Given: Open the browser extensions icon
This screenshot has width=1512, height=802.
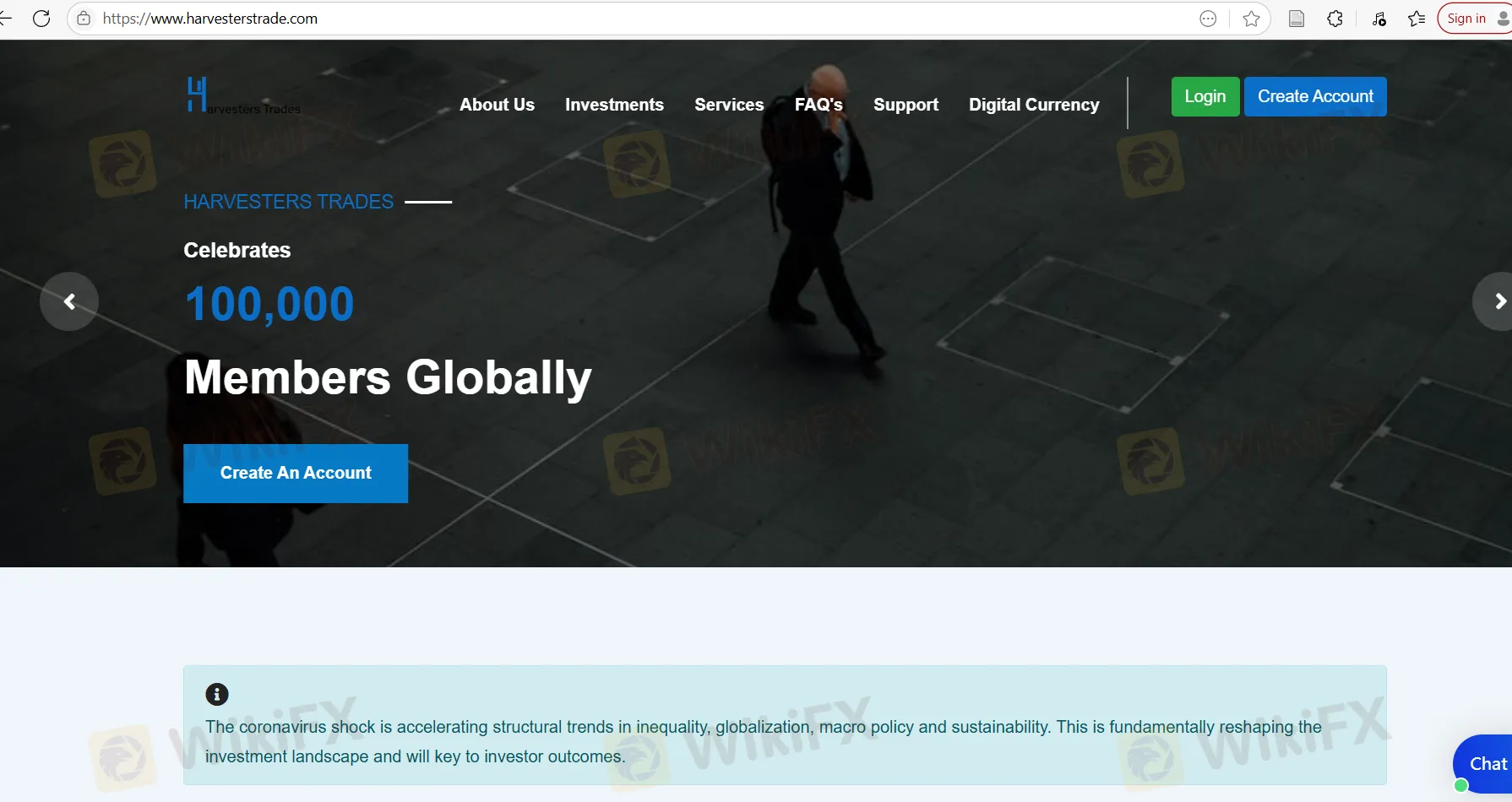Looking at the screenshot, I should click(x=1335, y=18).
